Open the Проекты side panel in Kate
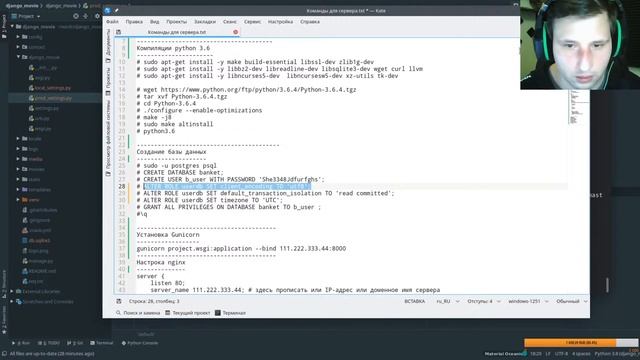The width and height of the screenshot is (640, 360). (x=108, y=82)
